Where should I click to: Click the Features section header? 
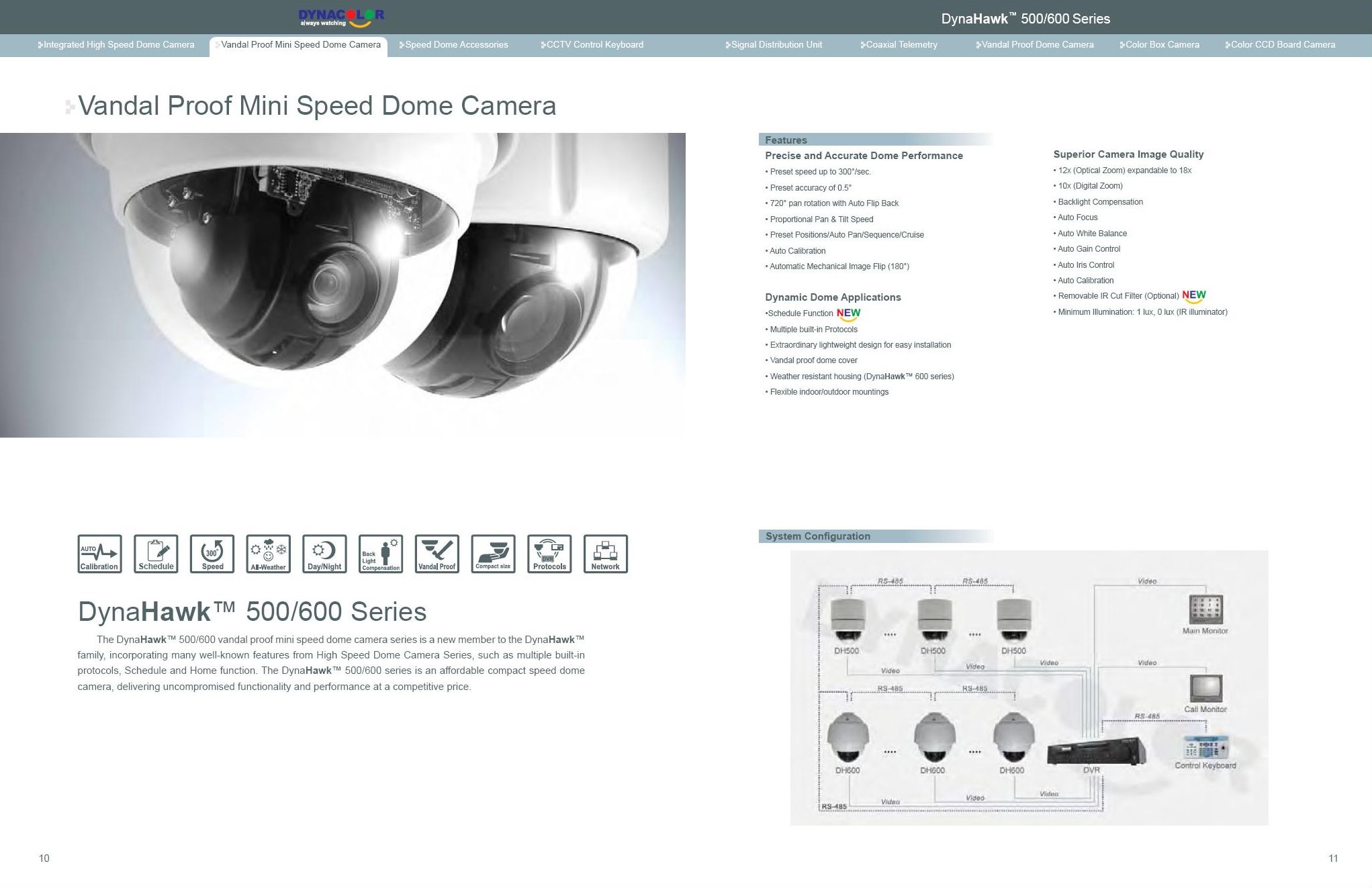pos(876,140)
